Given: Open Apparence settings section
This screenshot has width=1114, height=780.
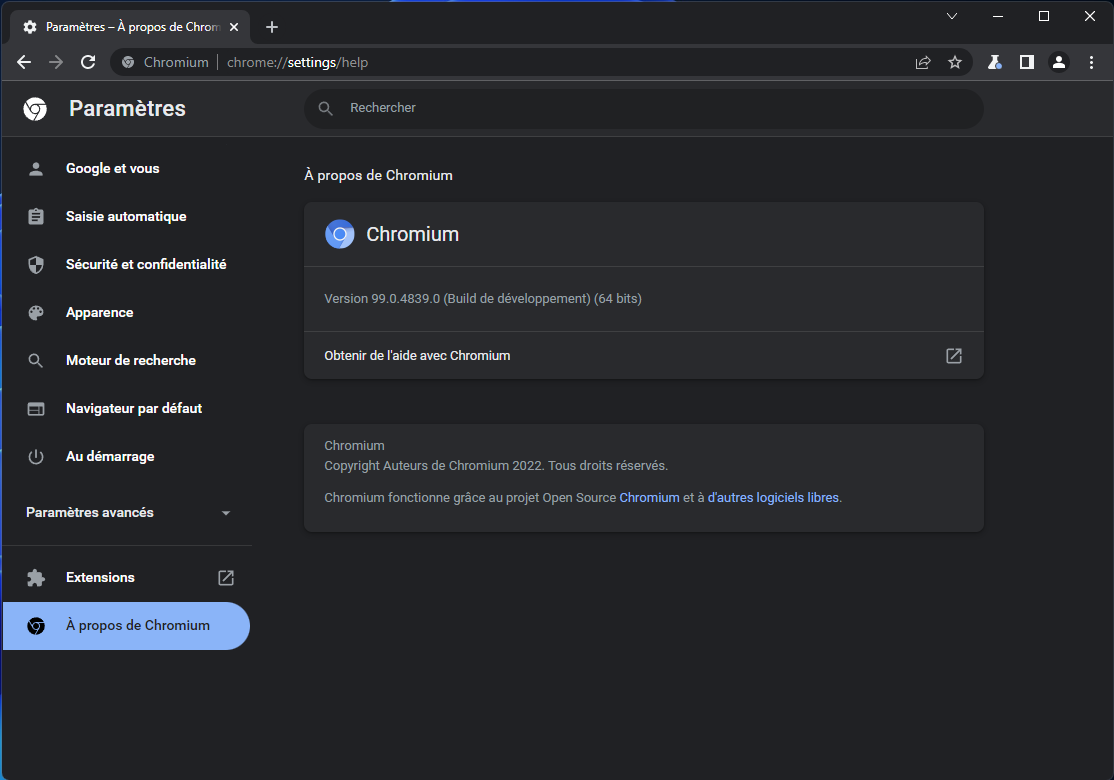Looking at the screenshot, I should click(x=127, y=313).
